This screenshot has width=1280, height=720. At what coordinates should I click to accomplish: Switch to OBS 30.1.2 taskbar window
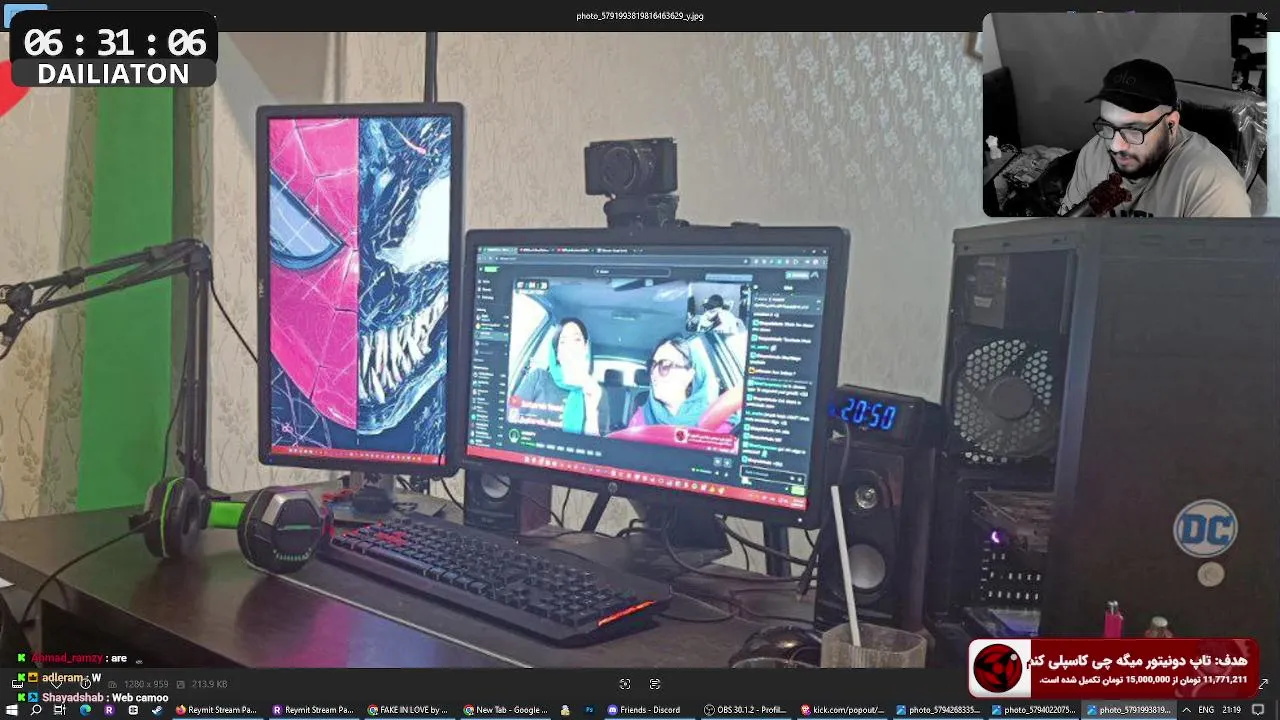click(745, 710)
